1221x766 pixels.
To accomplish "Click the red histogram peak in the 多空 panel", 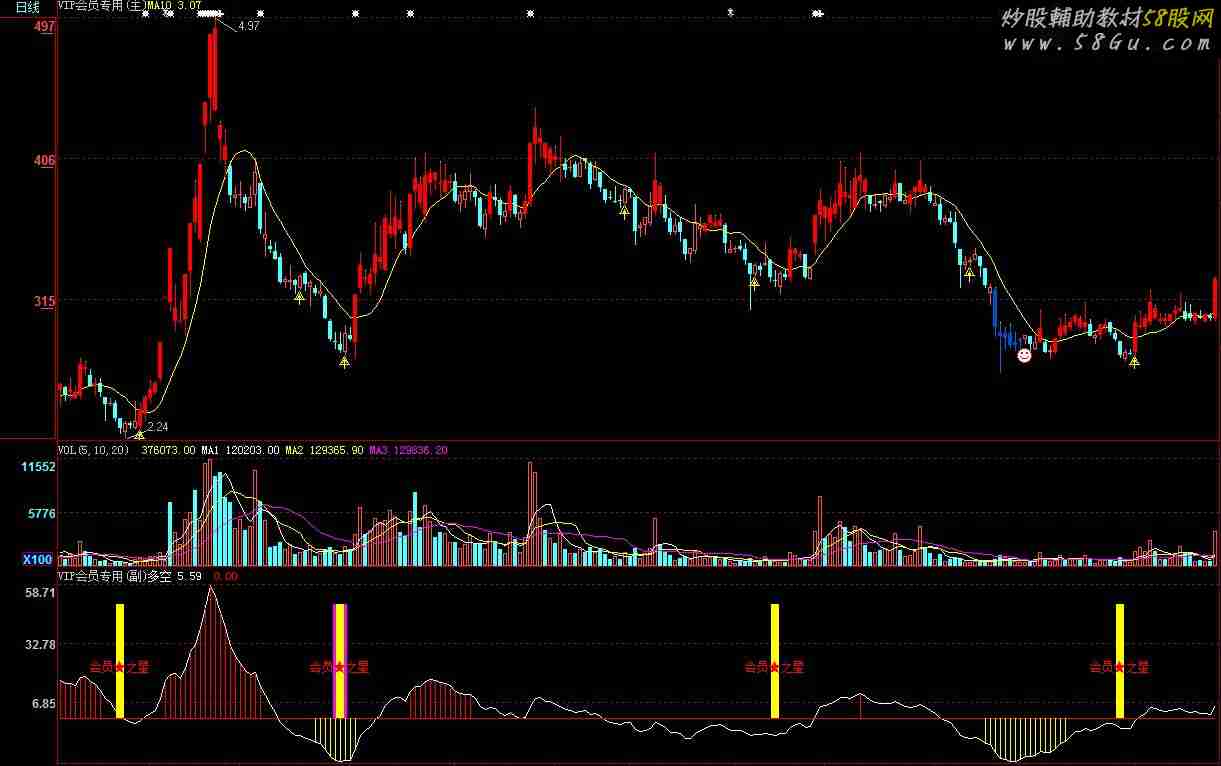I will (210, 652).
